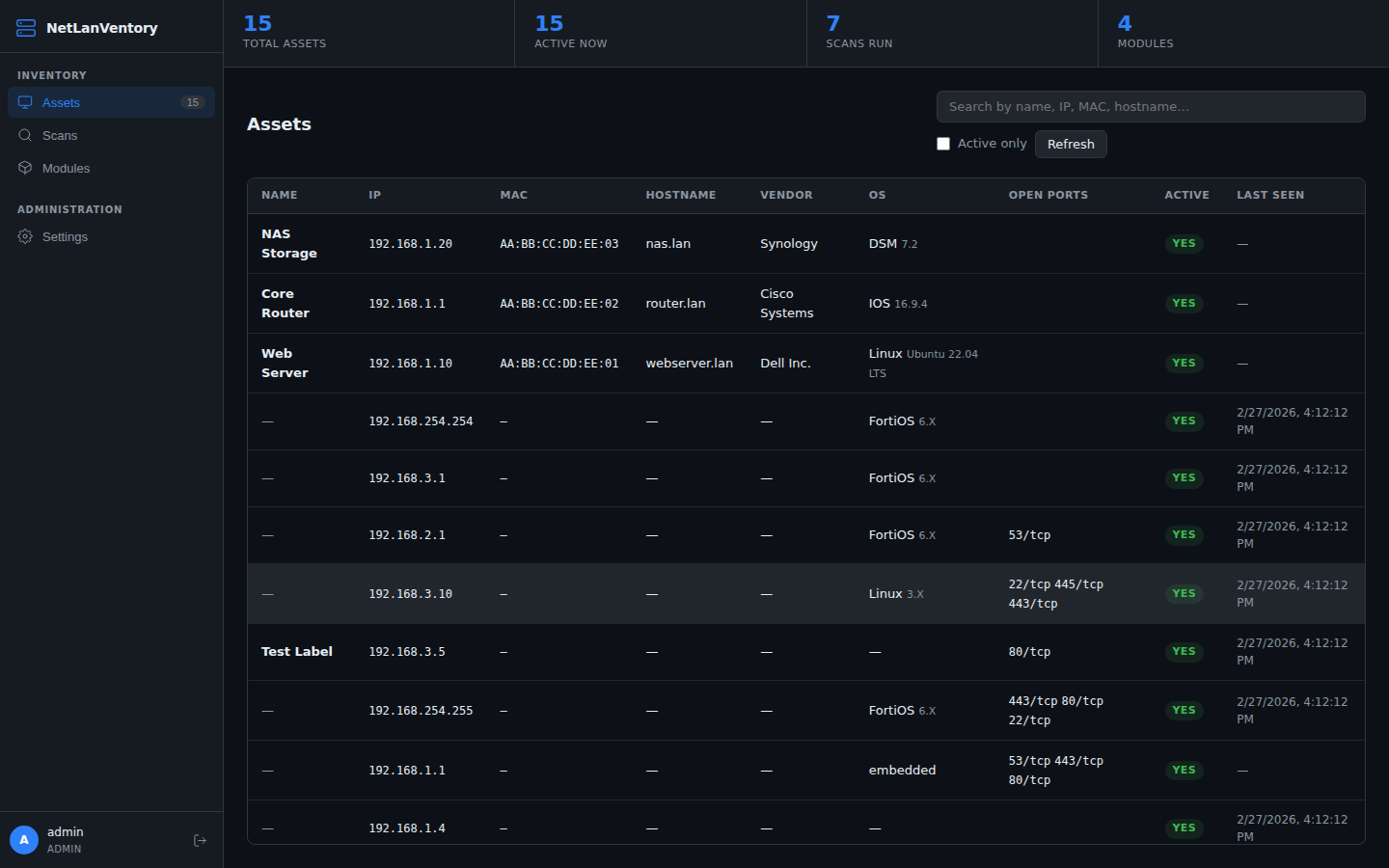The image size is (1389, 868).
Task: Click the 53/tcp port for 192.168.2.1
Action: (1029, 535)
